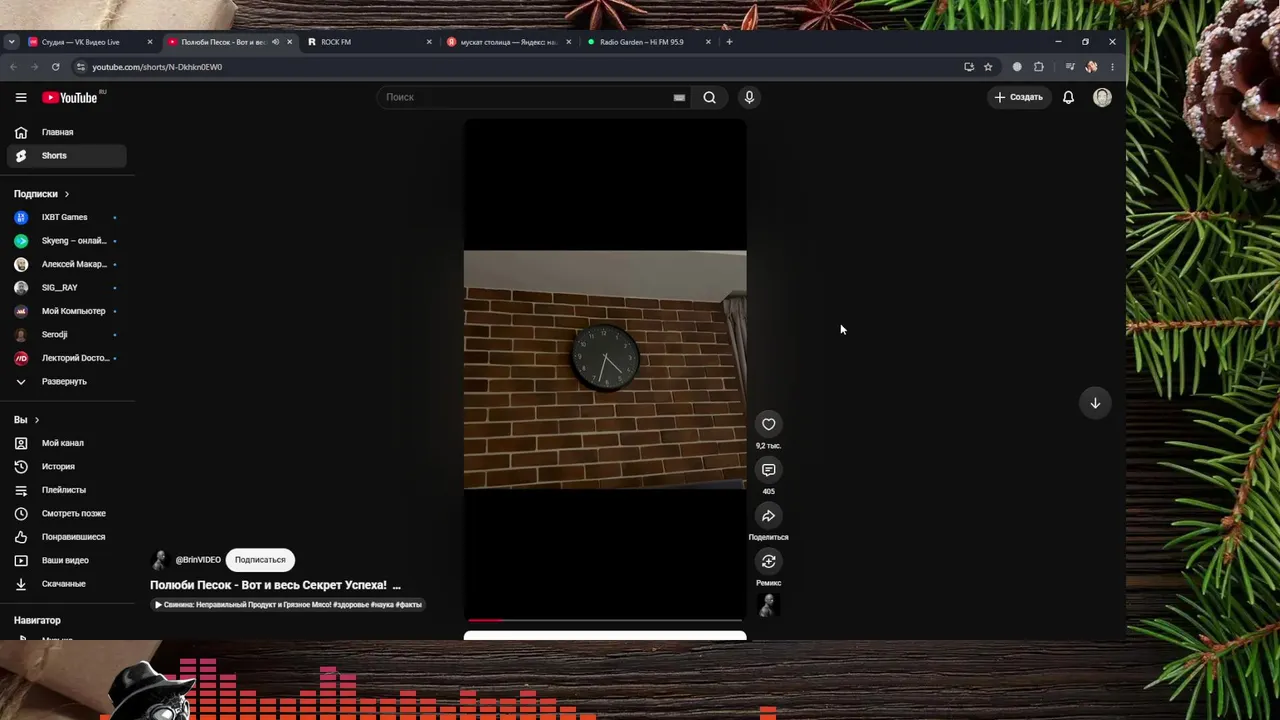Open the YouTube hamburger guide menu
The width and height of the screenshot is (1280, 720).
(21, 97)
